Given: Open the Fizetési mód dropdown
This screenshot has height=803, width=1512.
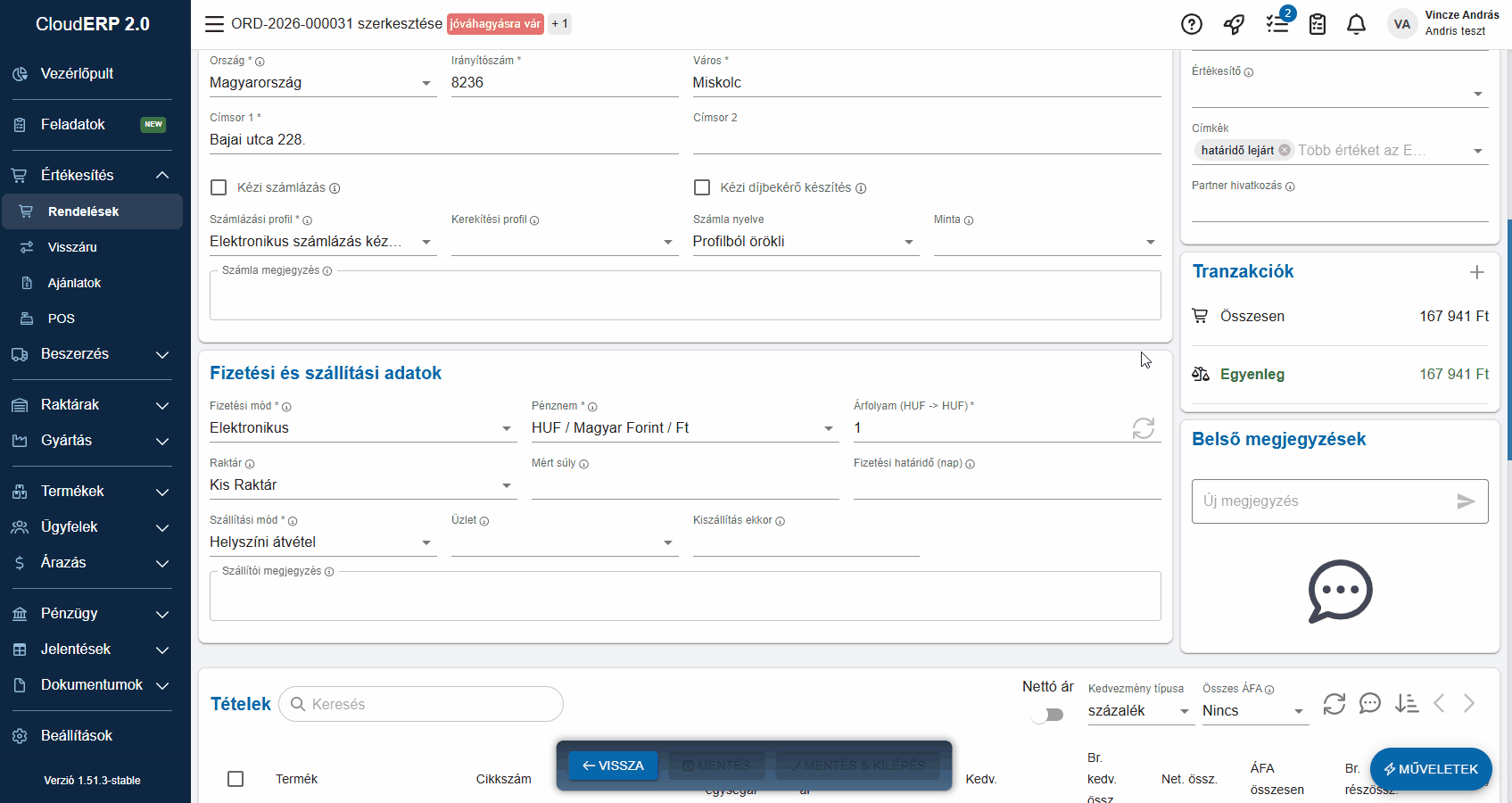Looking at the screenshot, I should click(362, 428).
